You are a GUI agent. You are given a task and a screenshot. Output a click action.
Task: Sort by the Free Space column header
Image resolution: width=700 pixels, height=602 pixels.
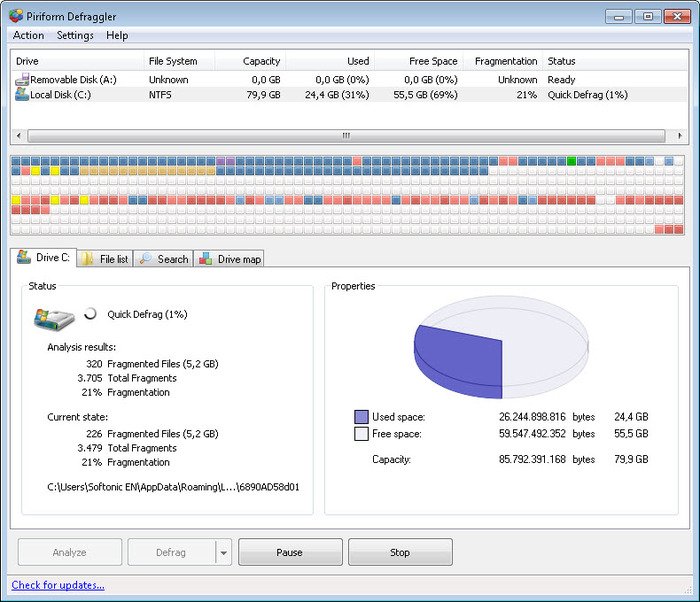419,61
